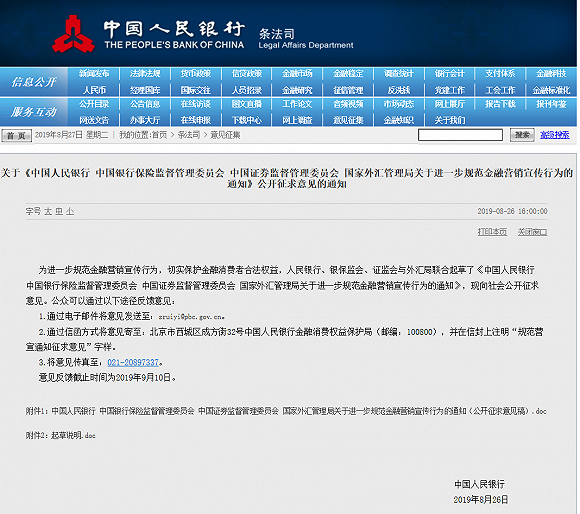Open 反洗钱 navigation item
The height and width of the screenshot is (514, 580).
399,90
